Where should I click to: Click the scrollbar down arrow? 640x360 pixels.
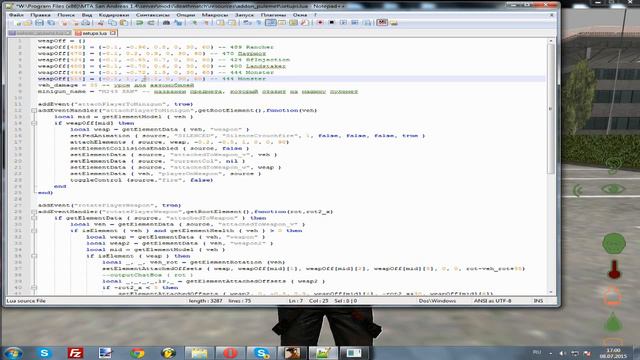click(x=551, y=292)
